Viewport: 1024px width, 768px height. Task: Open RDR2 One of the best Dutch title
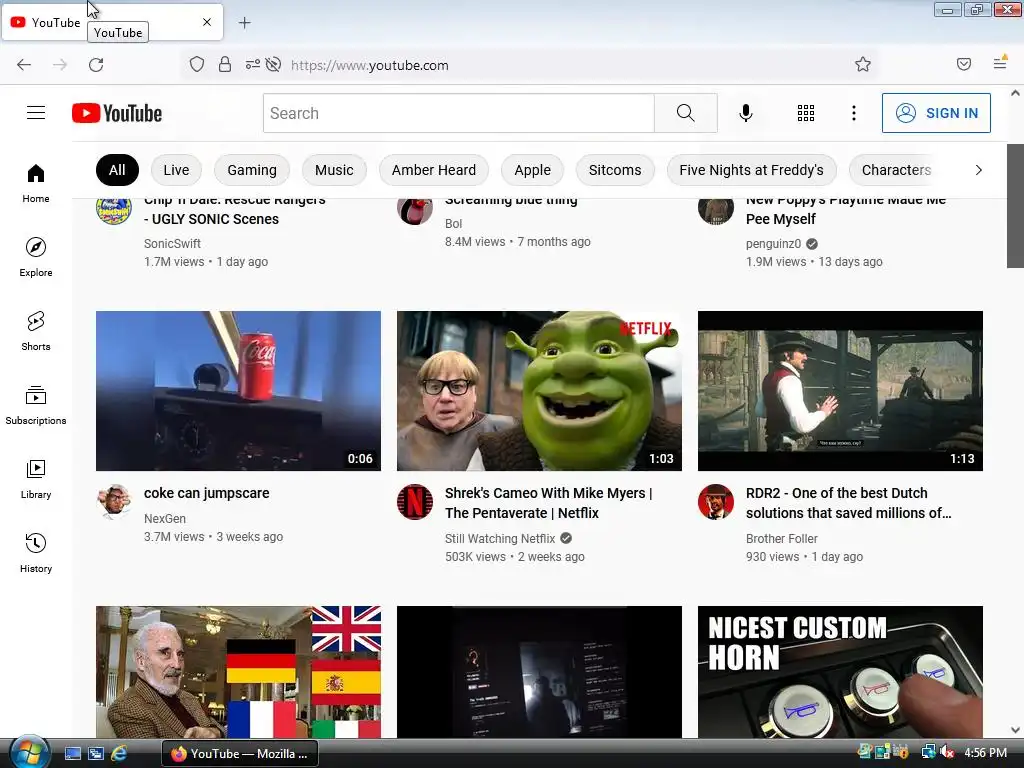click(x=848, y=503)
